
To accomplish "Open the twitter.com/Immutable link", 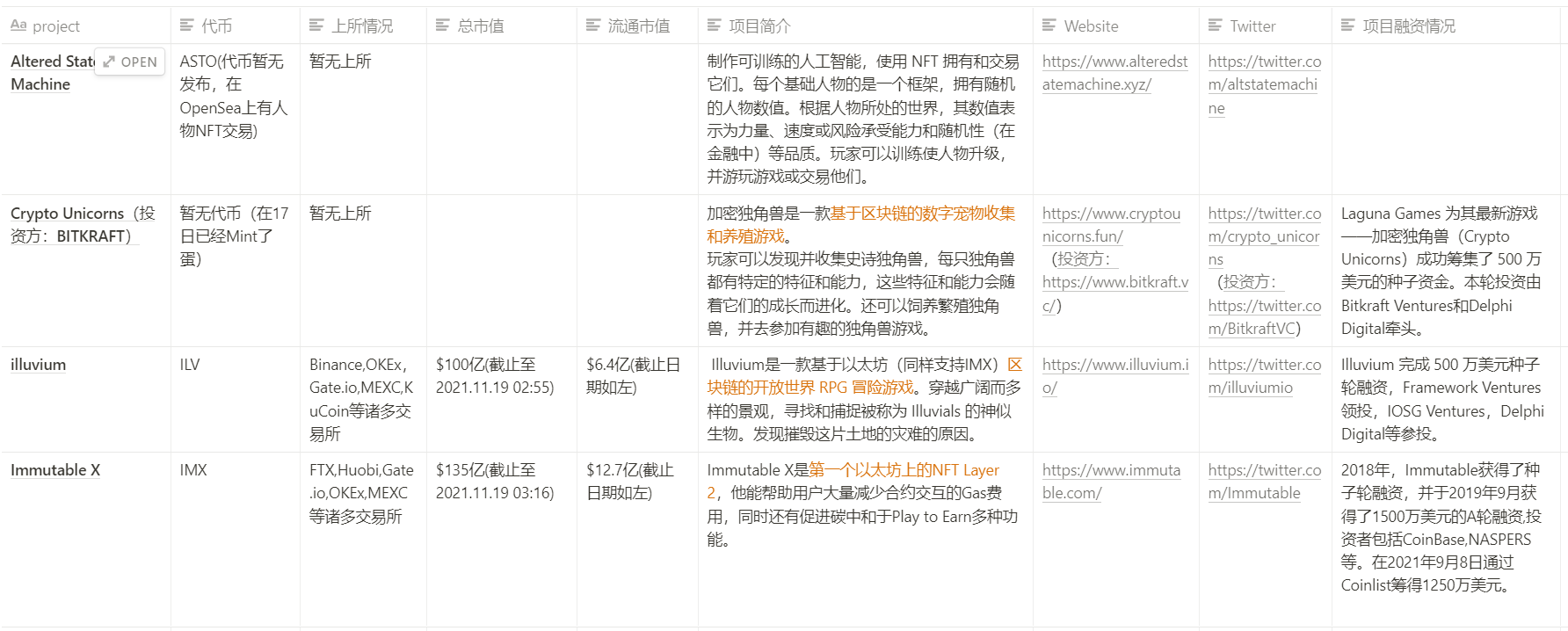I will 1264,482.
